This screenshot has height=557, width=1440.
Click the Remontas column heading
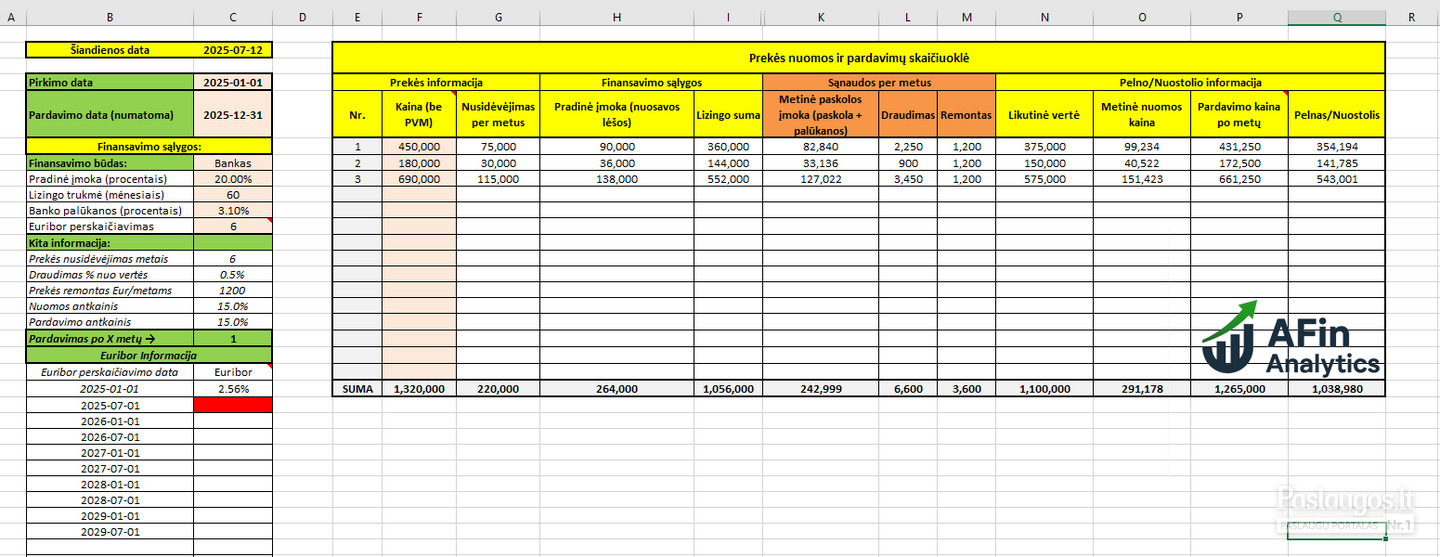coord(966,115)
